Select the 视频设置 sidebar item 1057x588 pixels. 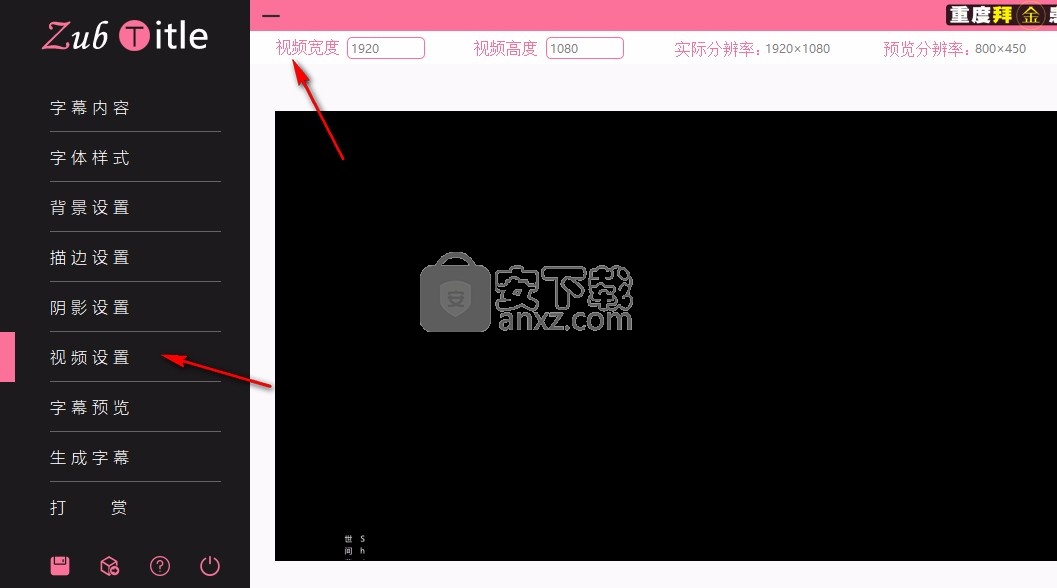click(x=90, y=358)
